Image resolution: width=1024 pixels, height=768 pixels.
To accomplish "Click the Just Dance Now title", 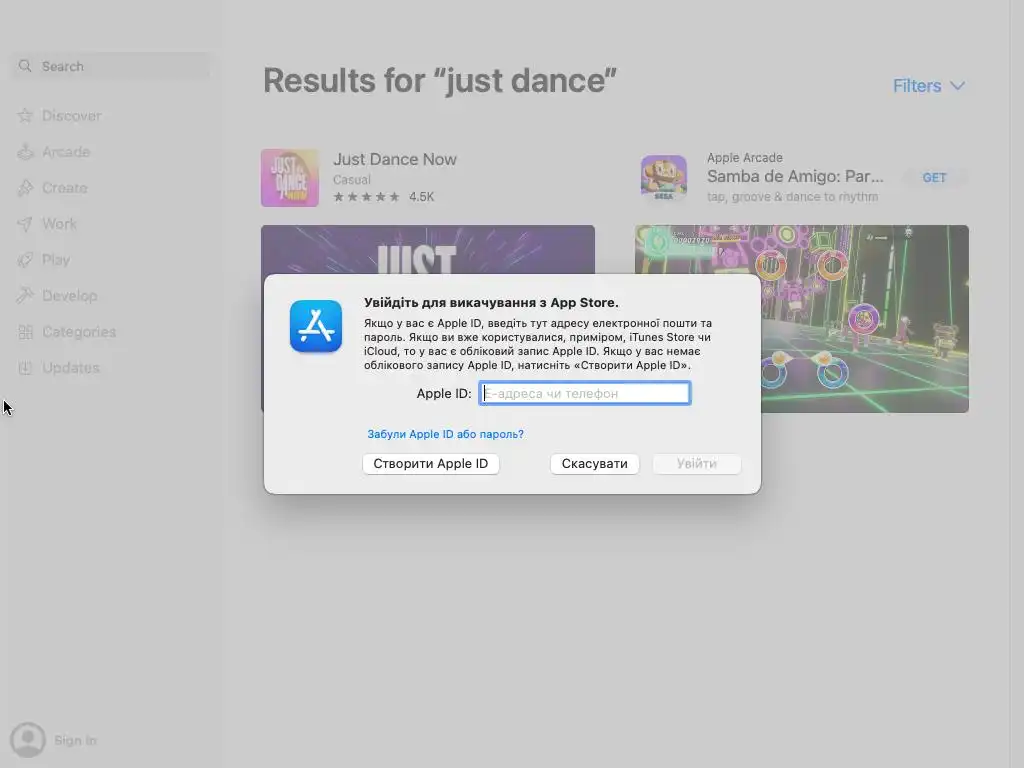I will [x=395, y=159].
